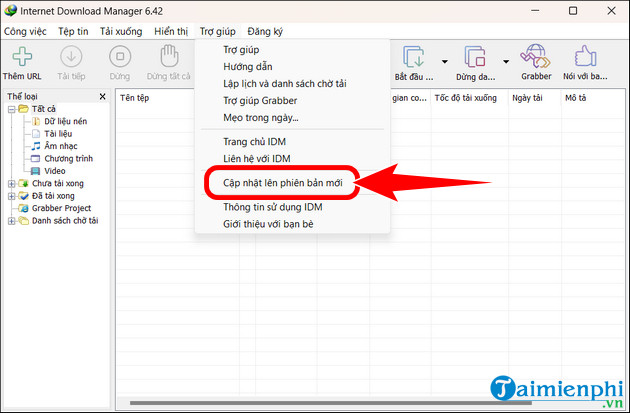This screenshot has width=630, height=413.
Task: Click the gian co... column header
Action: (x=410, y=98)
